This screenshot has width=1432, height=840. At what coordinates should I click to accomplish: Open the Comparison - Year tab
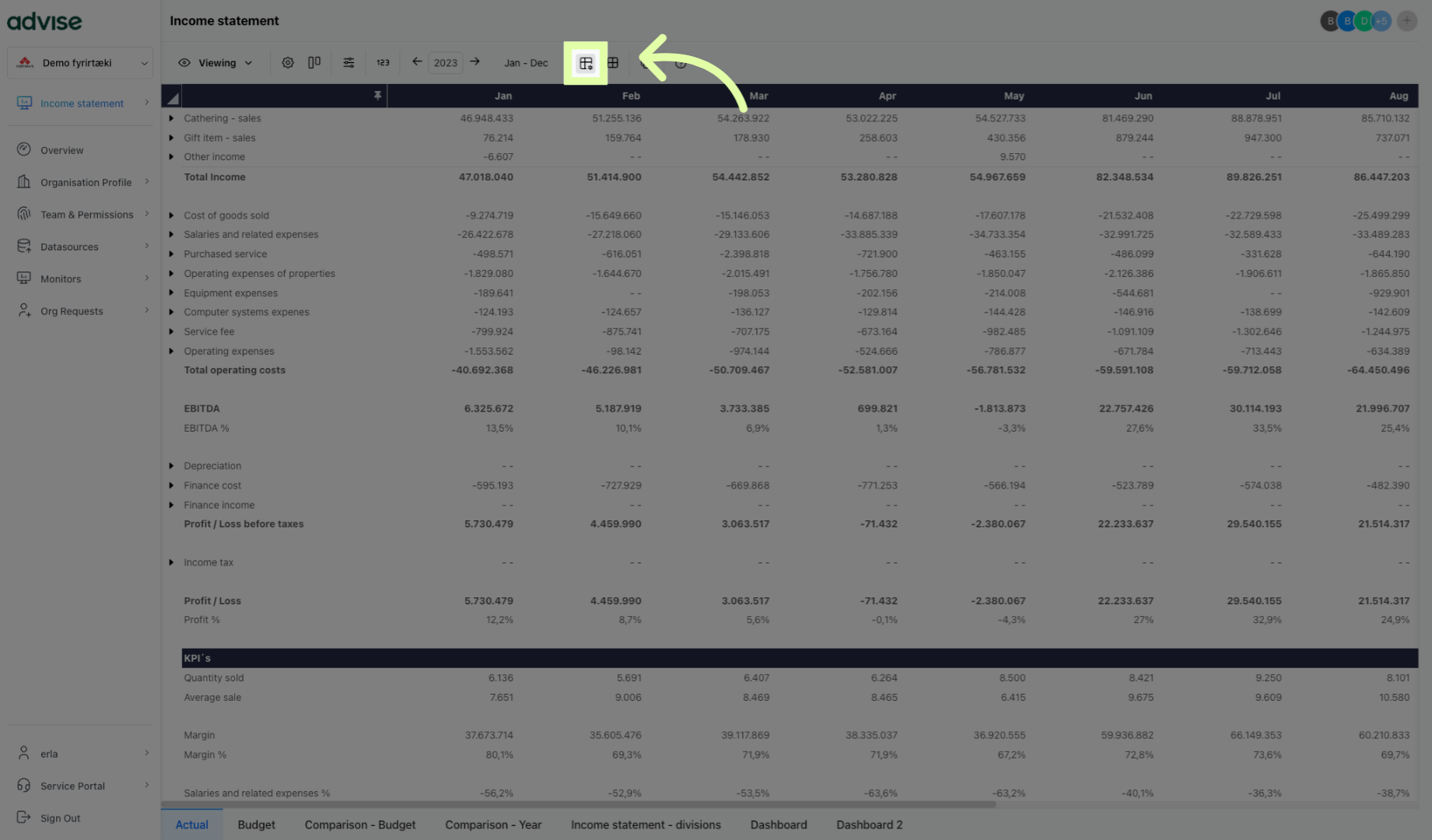[492, 824]
